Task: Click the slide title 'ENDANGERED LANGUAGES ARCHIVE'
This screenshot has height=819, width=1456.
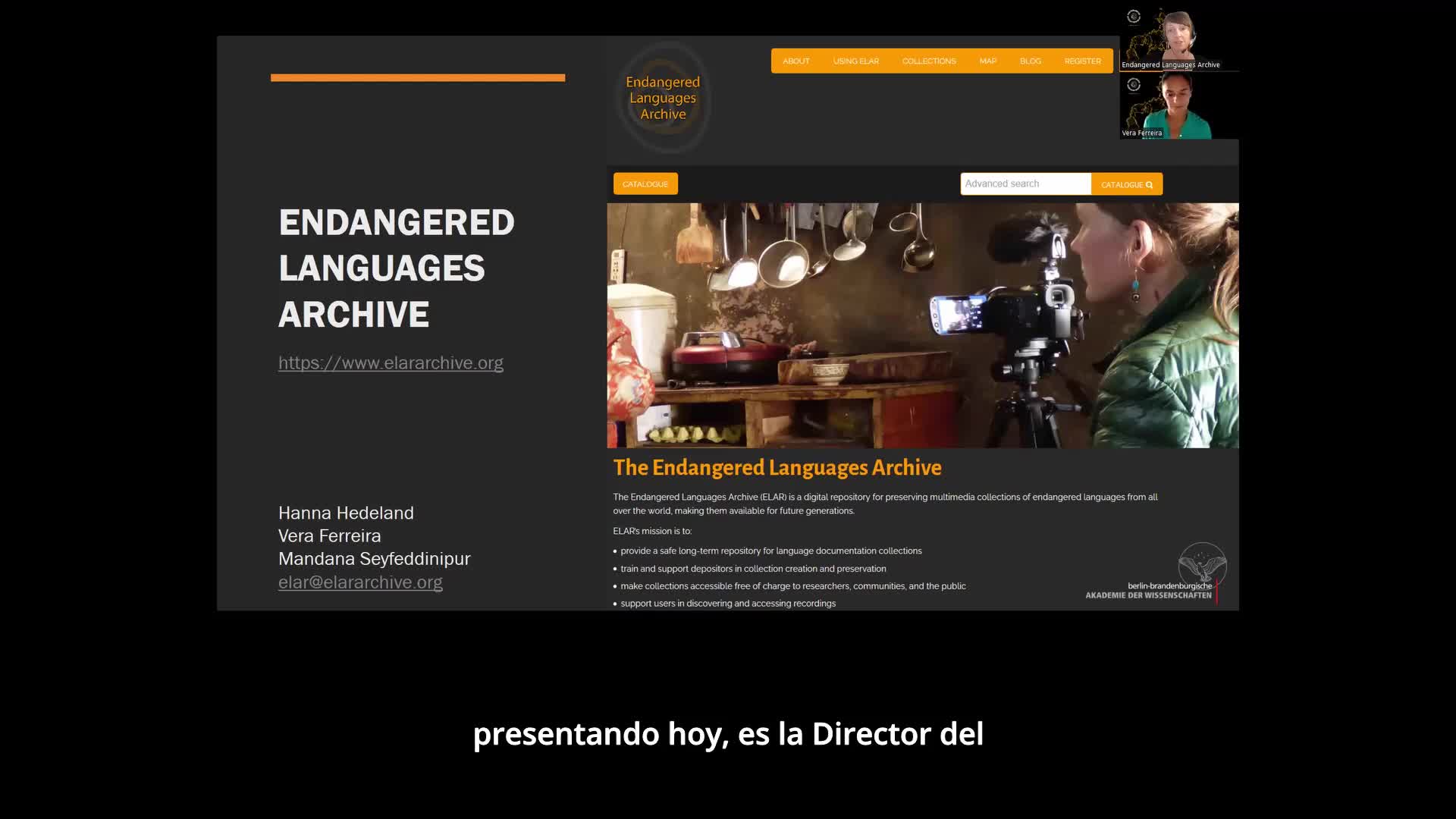Action: (x=397, y=268)
